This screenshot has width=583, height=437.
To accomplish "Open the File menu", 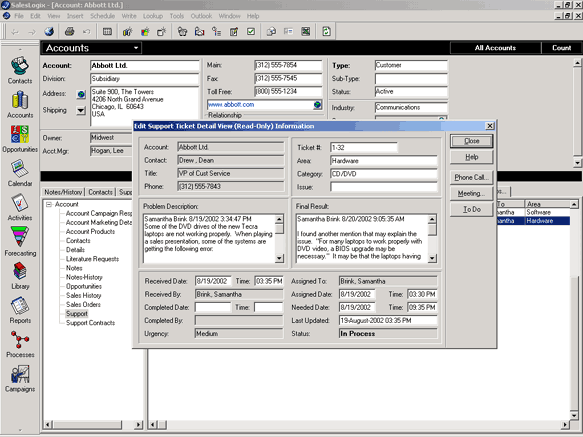I will pyautogui.click(x=19, y=16).
